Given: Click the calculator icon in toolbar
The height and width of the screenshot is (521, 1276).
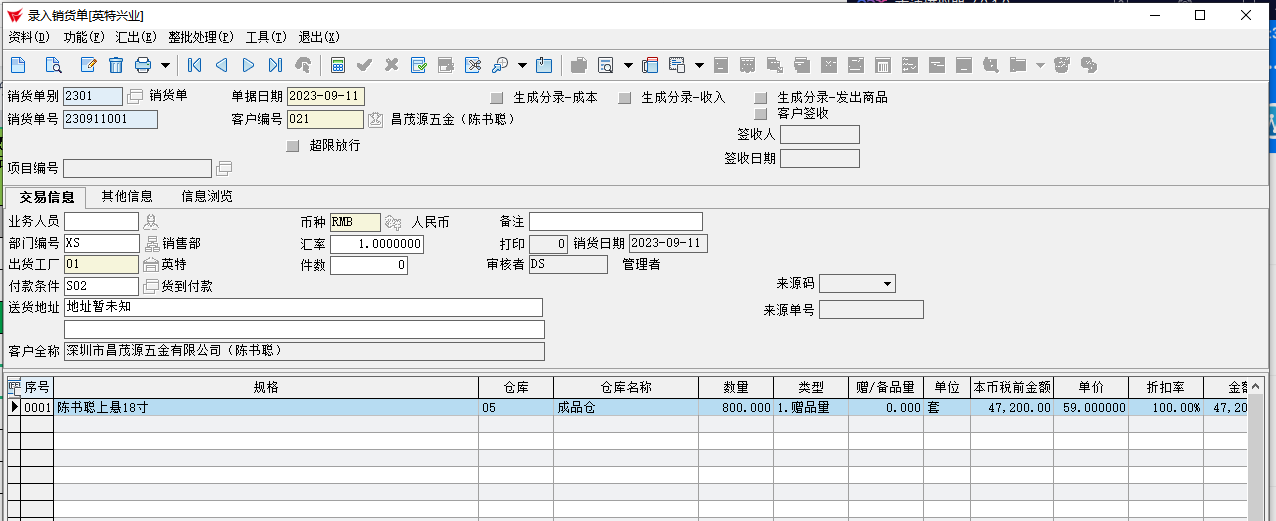Looking at the screenshot, I should pos(338,66).
